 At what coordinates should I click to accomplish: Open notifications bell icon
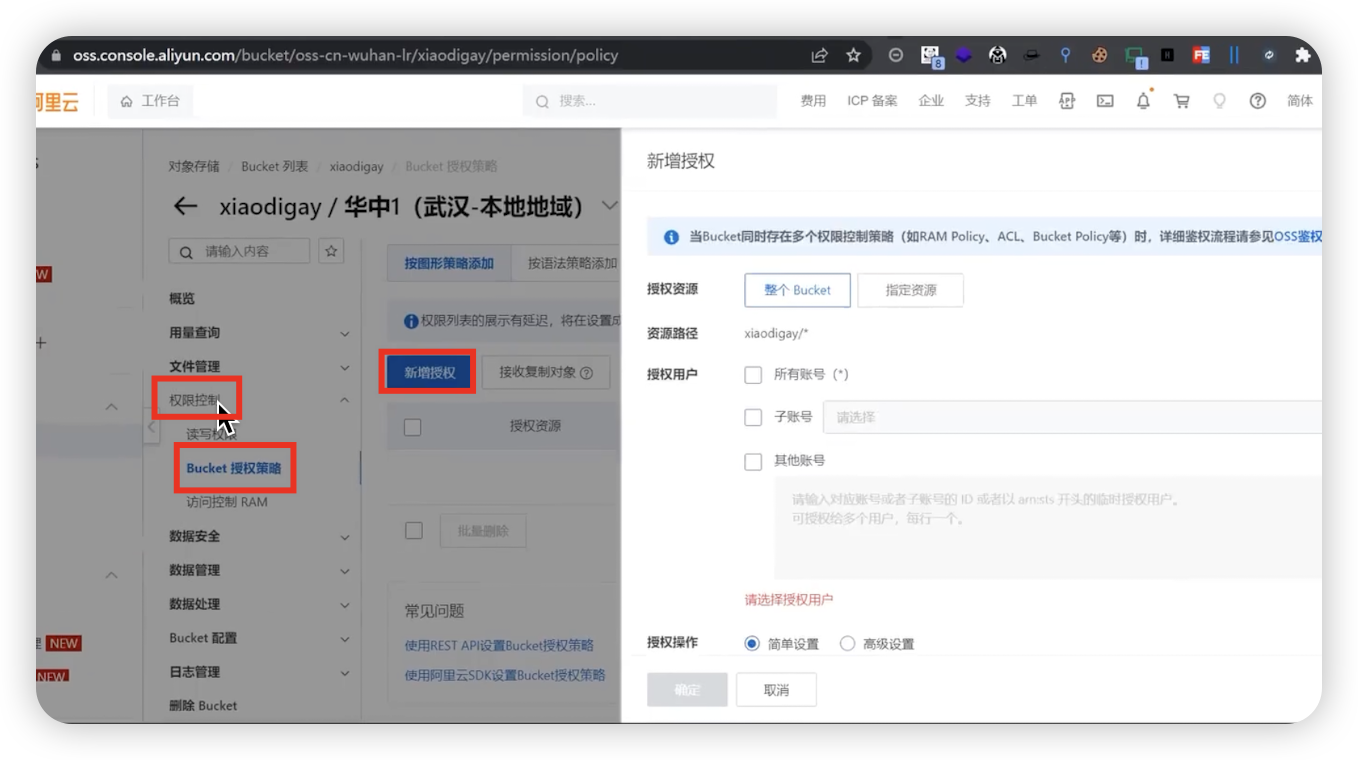tap(1144, 100)
